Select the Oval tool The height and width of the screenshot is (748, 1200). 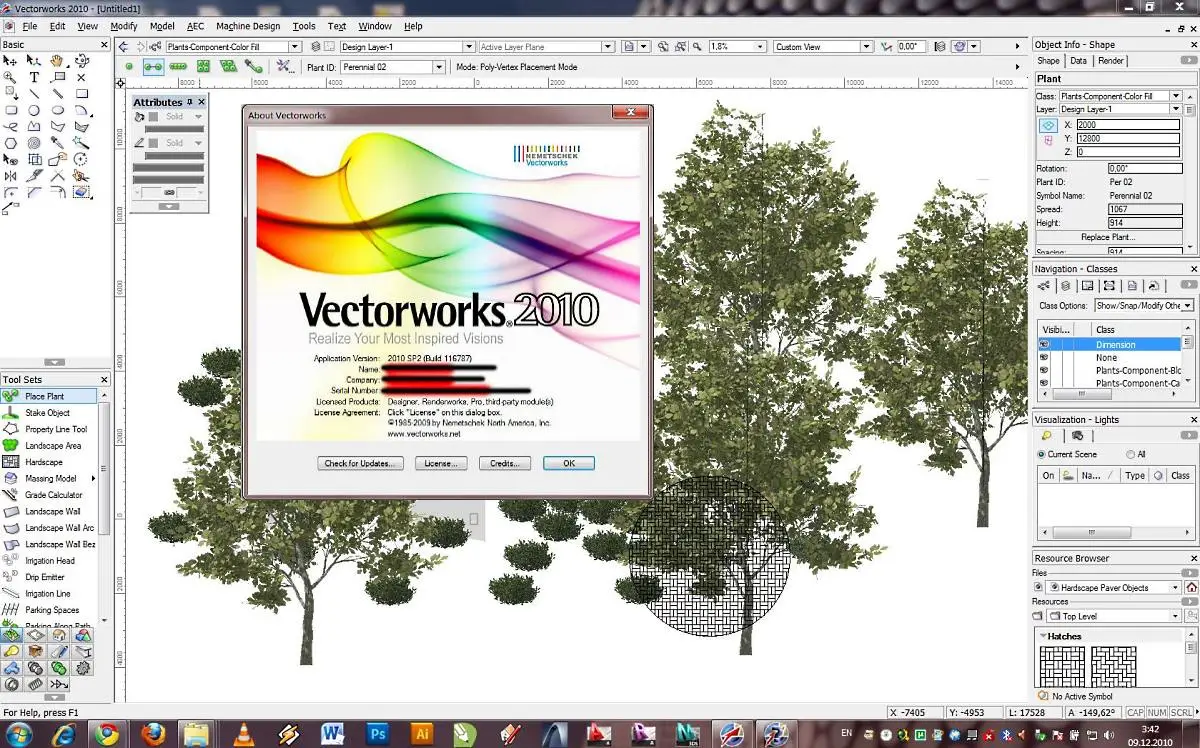coord(57,110)
